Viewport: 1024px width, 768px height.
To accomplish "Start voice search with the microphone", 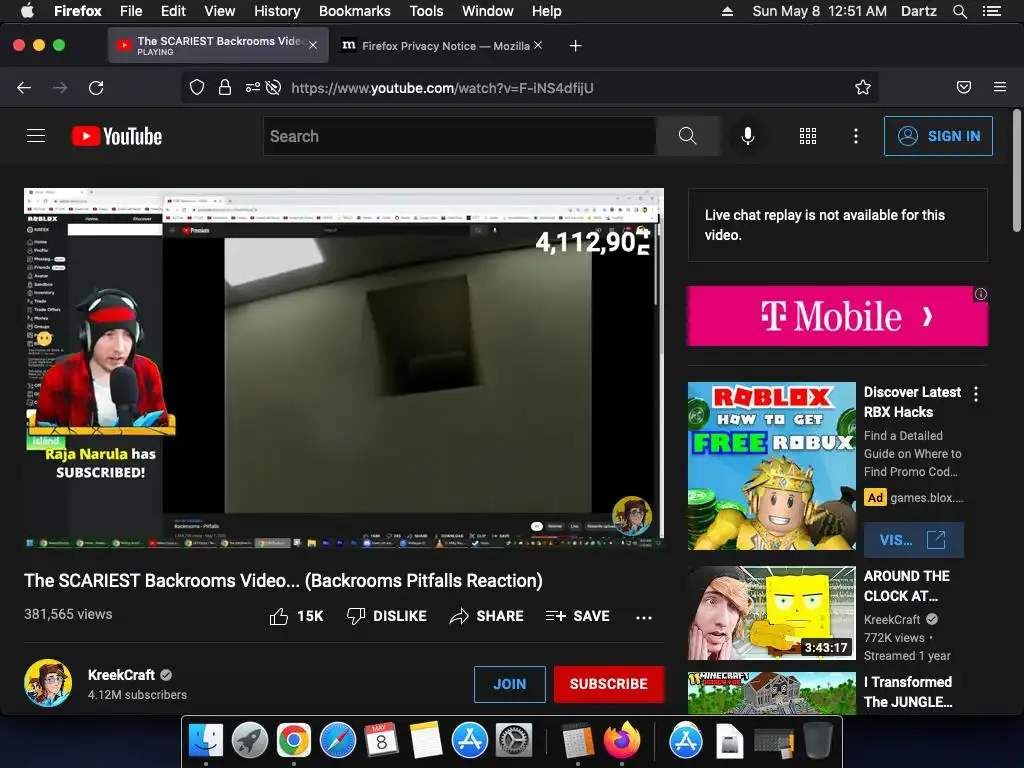I will [x=748, y=136].
